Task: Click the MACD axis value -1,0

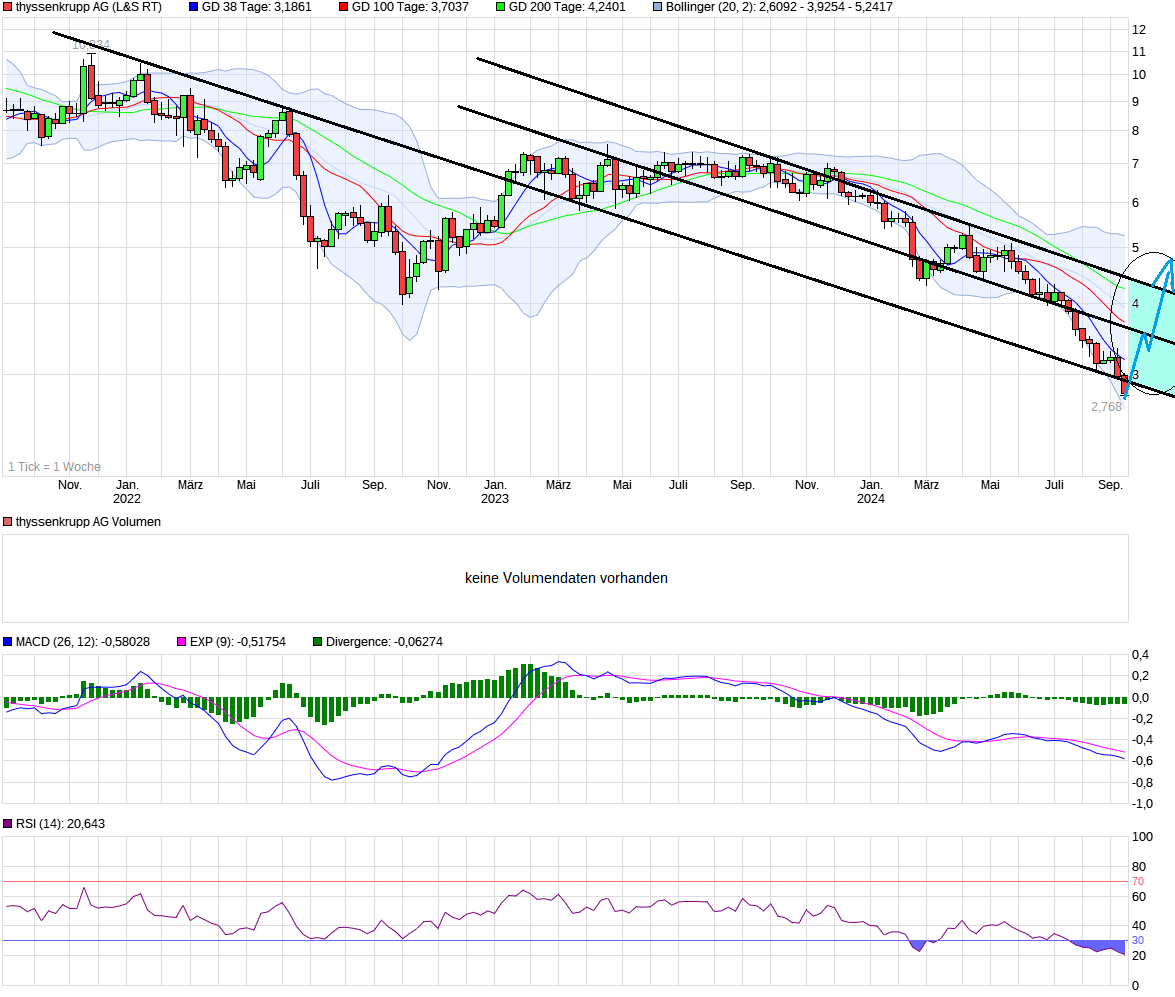Action: (x=1142, y=804)
